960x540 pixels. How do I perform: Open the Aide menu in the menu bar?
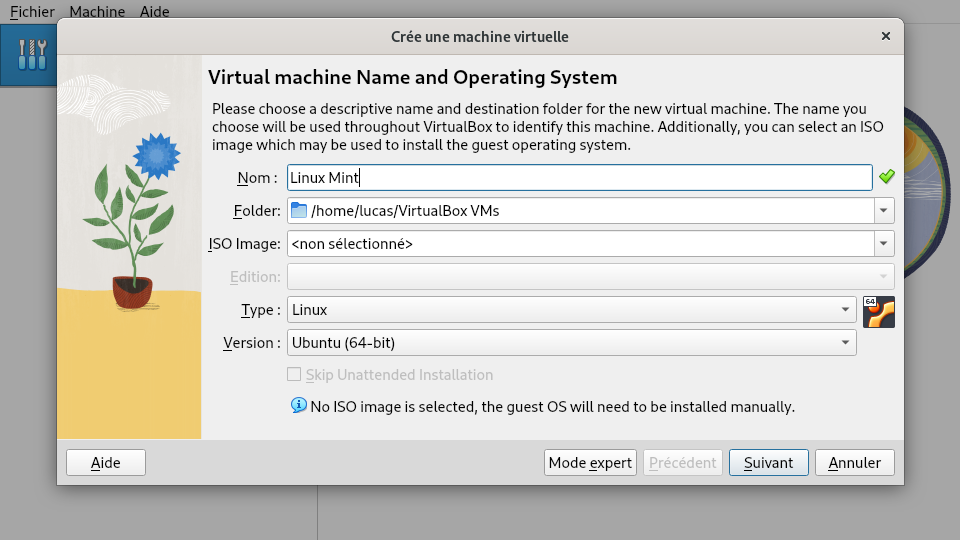pos(155,12)
